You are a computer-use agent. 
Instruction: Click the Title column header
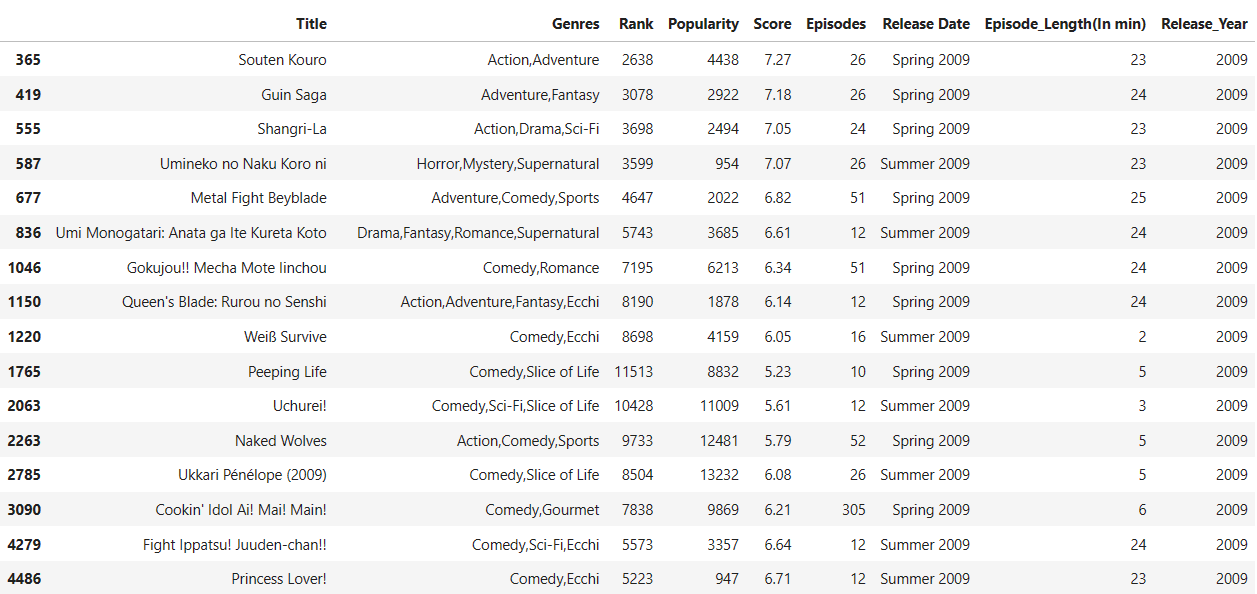311,24
